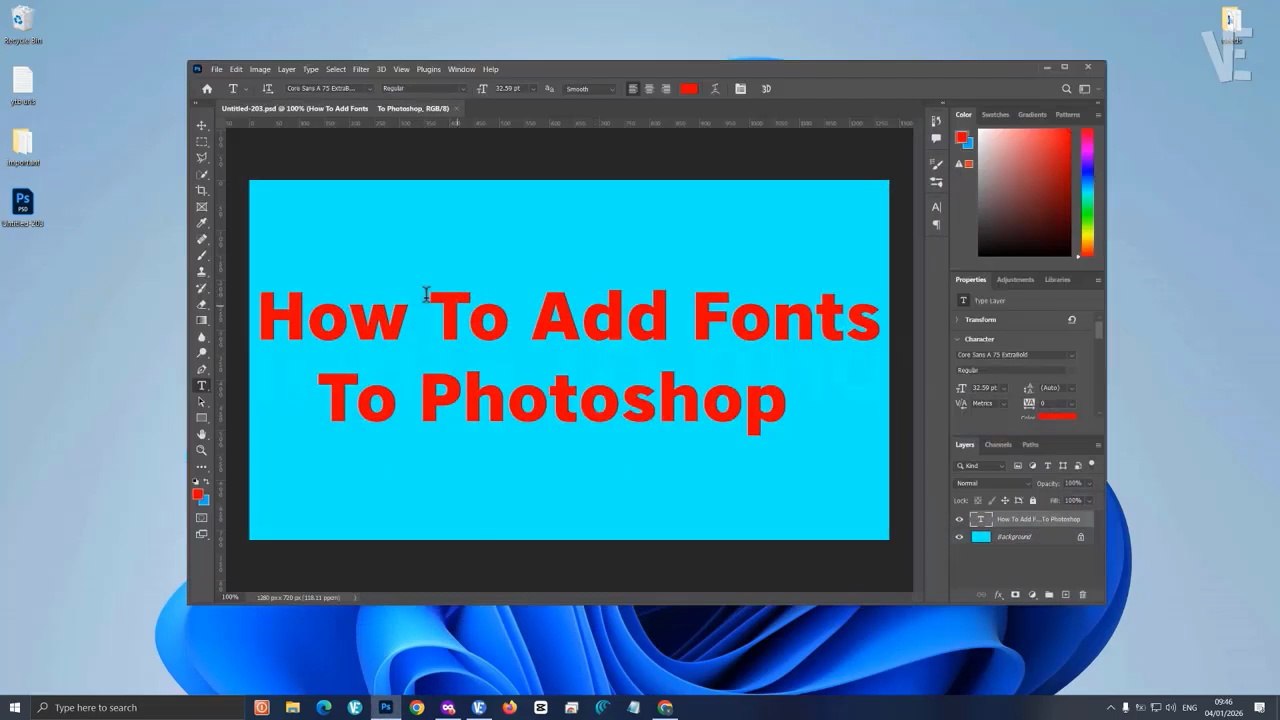1280x720 pixels.
Task: Toggle lock position in Layers panel
Action: coord(1005,500)
